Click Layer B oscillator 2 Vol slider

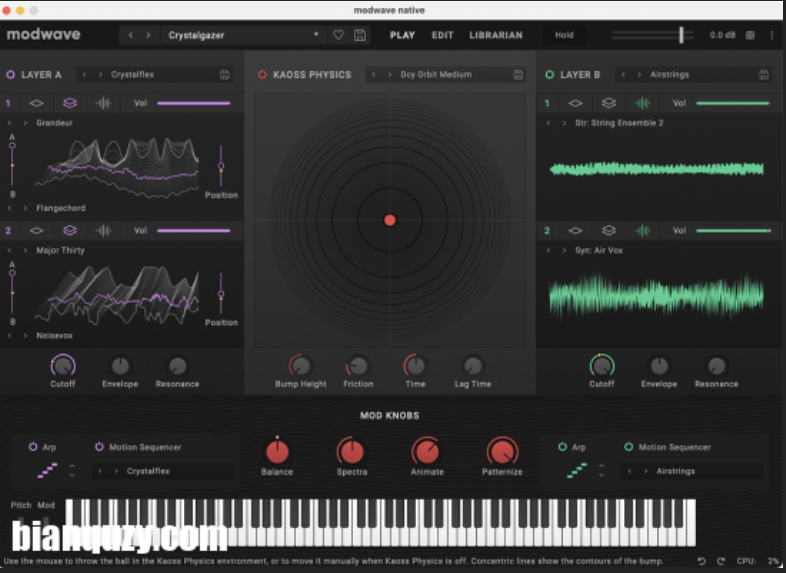tap(733, 231)
